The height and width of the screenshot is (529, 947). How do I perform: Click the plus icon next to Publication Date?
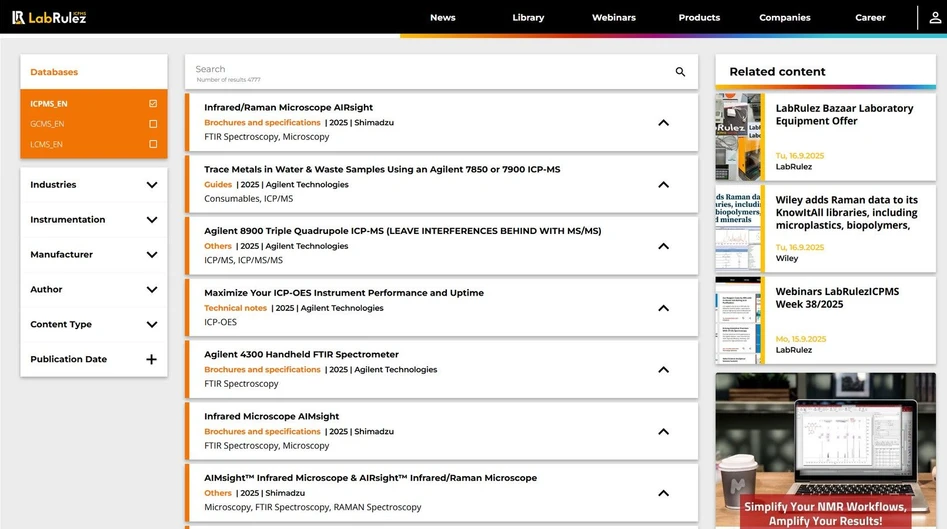click(x=152, y=360)
